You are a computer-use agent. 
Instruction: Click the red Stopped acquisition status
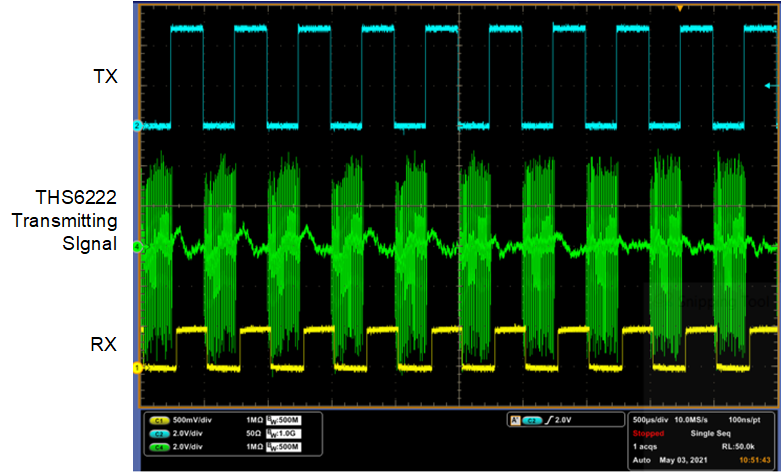pyautogui.click(x=648, y=434)
